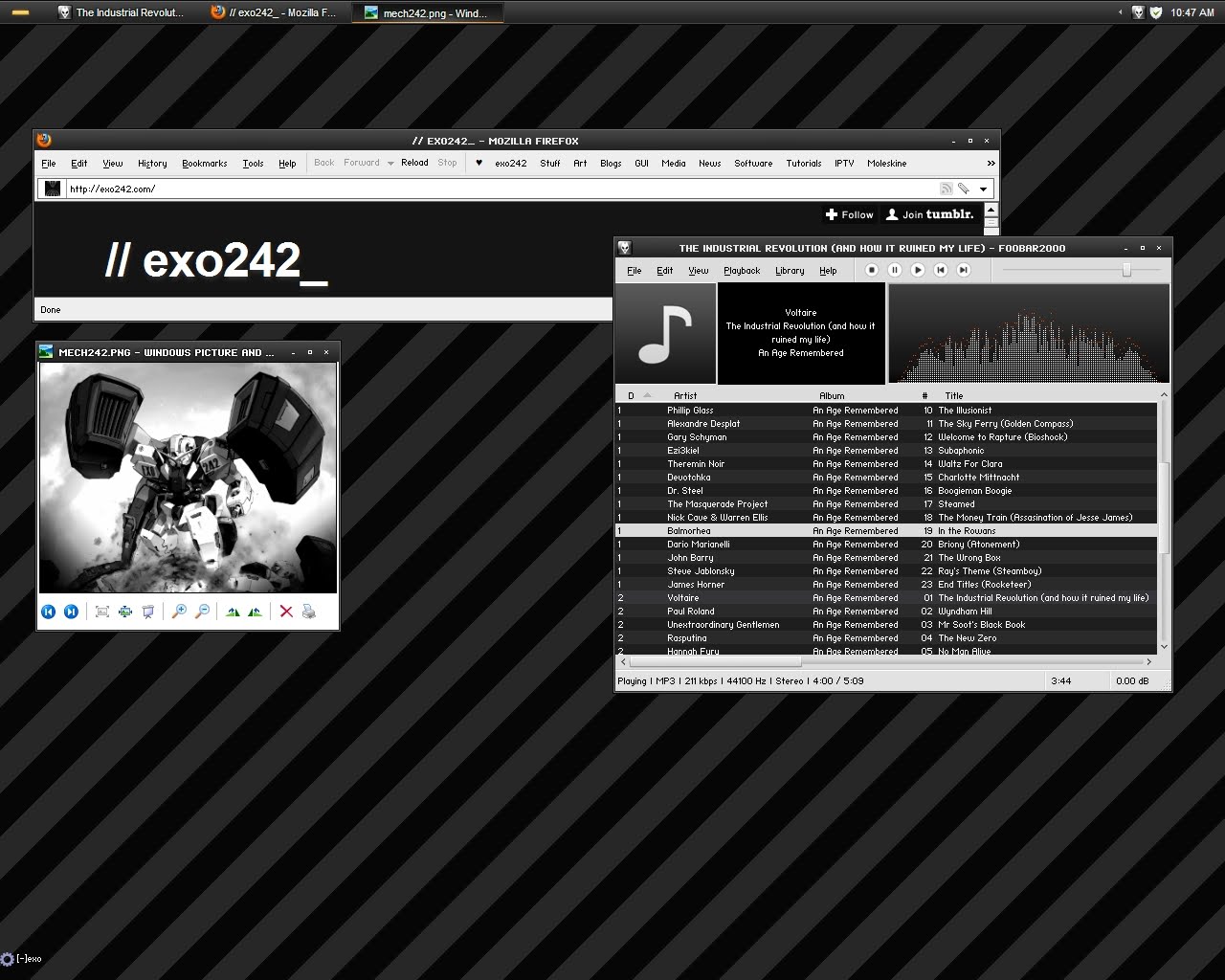Screen dimensions: 1225x980
Task: Switch to exo242_ Mozilla Firefox taskbar button
Action: tap(275, 12)
